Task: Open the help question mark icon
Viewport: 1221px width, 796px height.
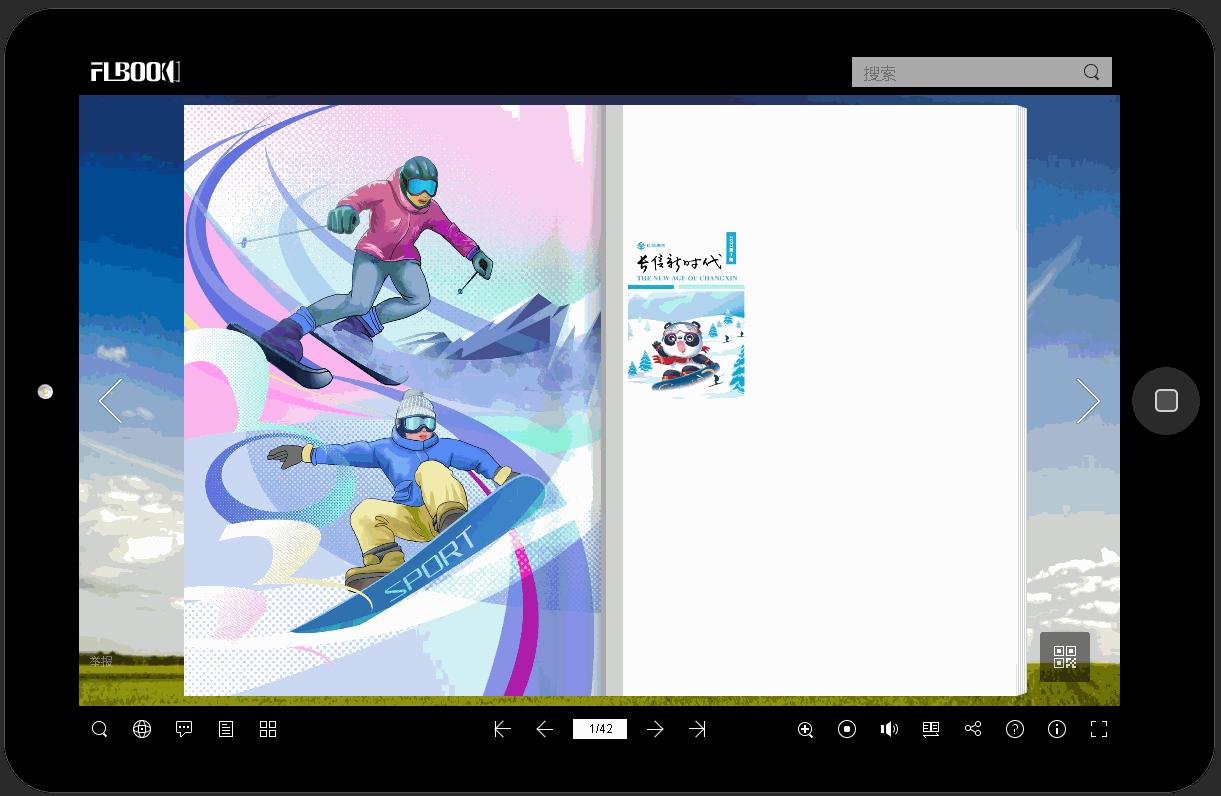Action: click(x=1015, y=729)
